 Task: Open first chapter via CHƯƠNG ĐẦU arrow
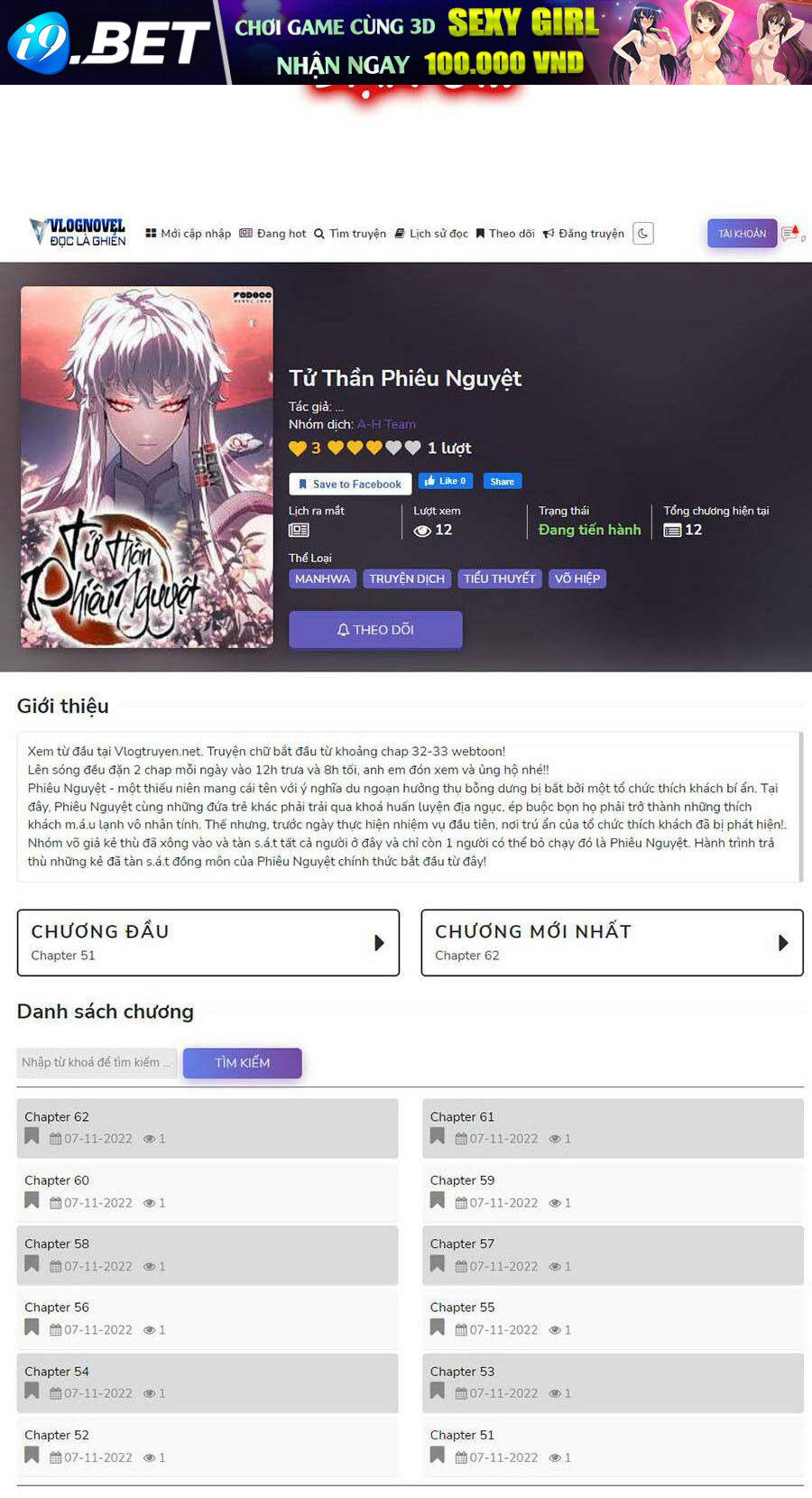pyautogui.click(x=379, y=942)
